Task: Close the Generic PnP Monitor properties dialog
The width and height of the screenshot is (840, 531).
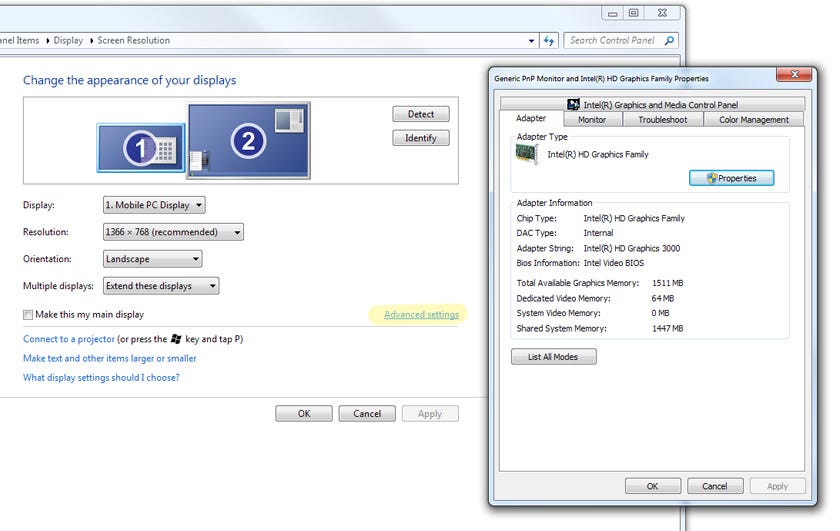Action: click(795, 74)
